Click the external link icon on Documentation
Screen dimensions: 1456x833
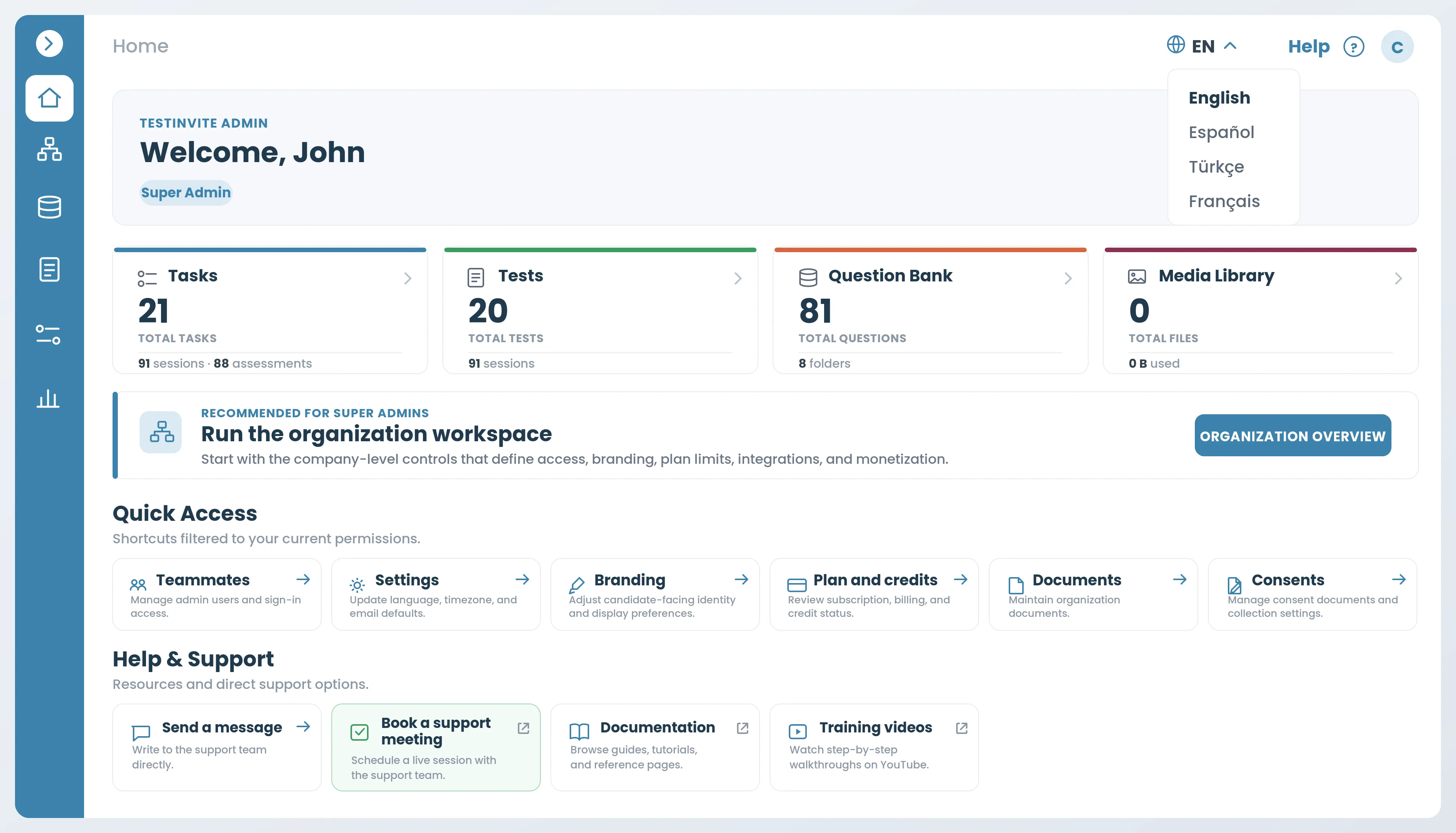coord(743,728)
